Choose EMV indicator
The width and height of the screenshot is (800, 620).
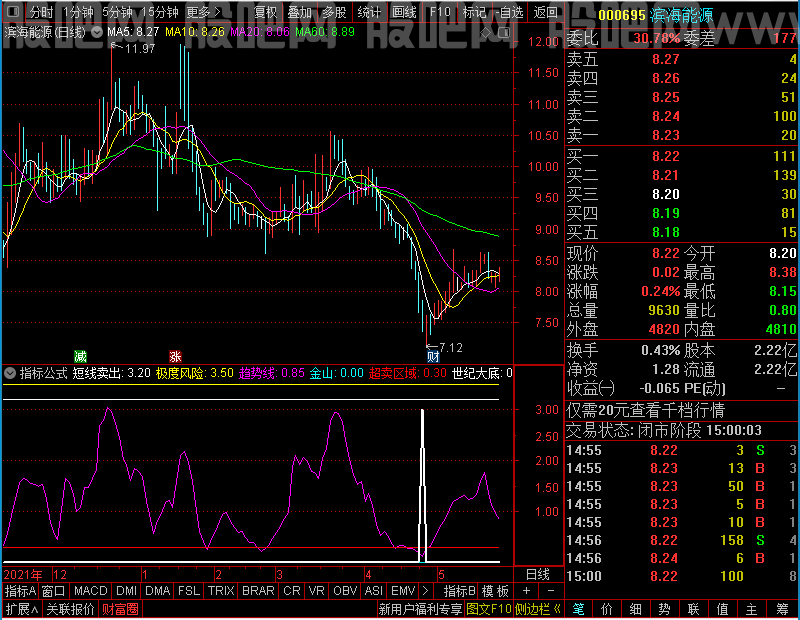tap(403, 591)
